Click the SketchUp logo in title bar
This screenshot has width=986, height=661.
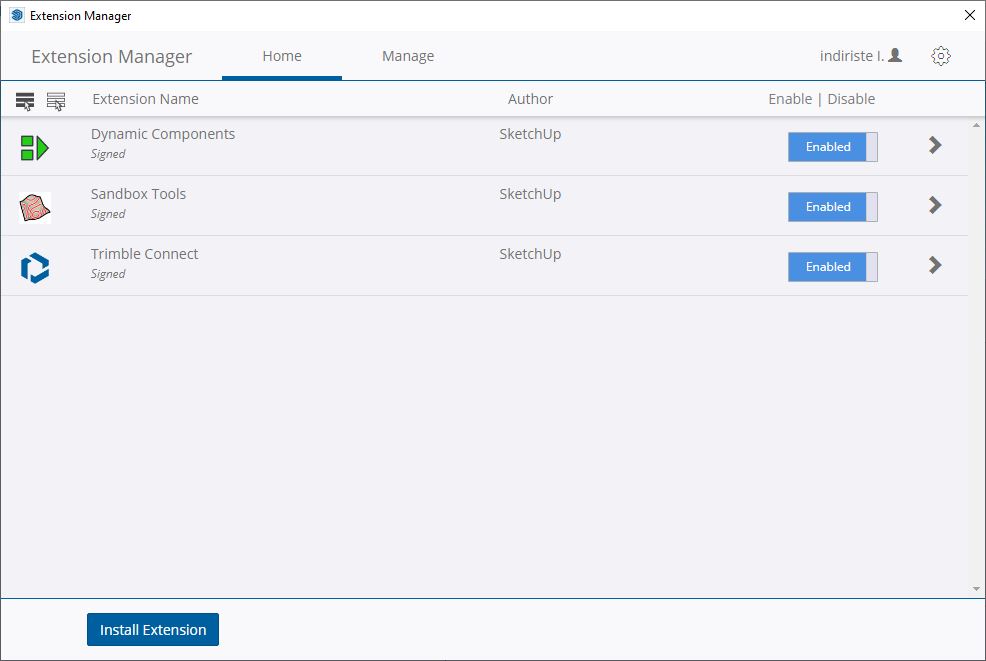(x=17, y=15)
